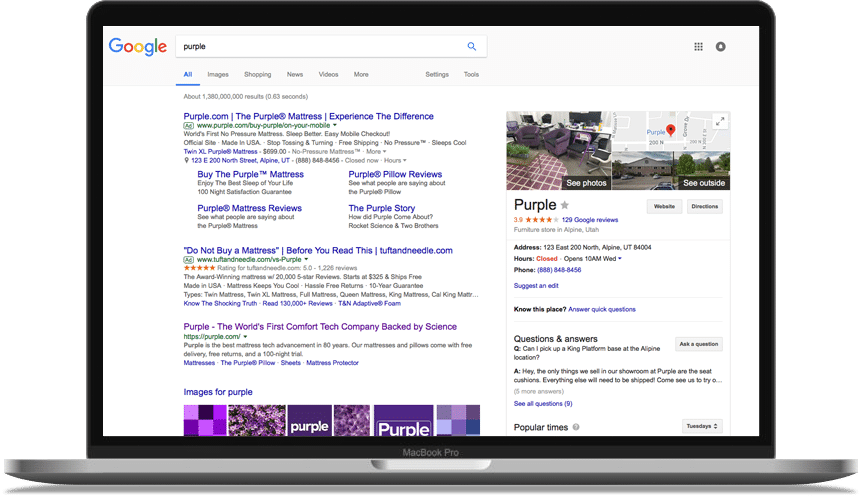Image resolution: width=860 pixels, height=496 pixels.
Task: Open the account avatar icon
Action: point(721,47)
